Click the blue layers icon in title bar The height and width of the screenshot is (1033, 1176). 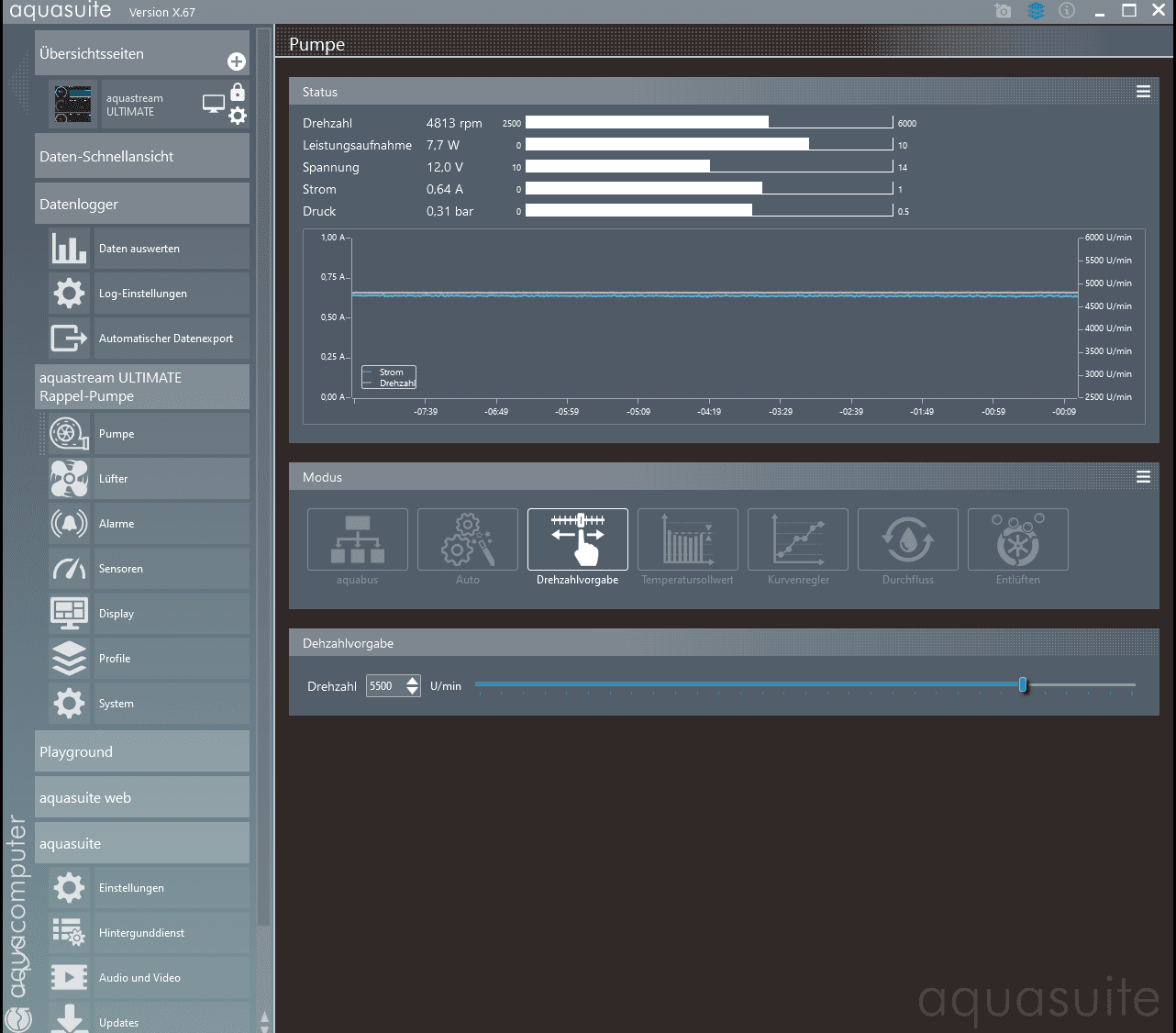(x=1036, y=11)
